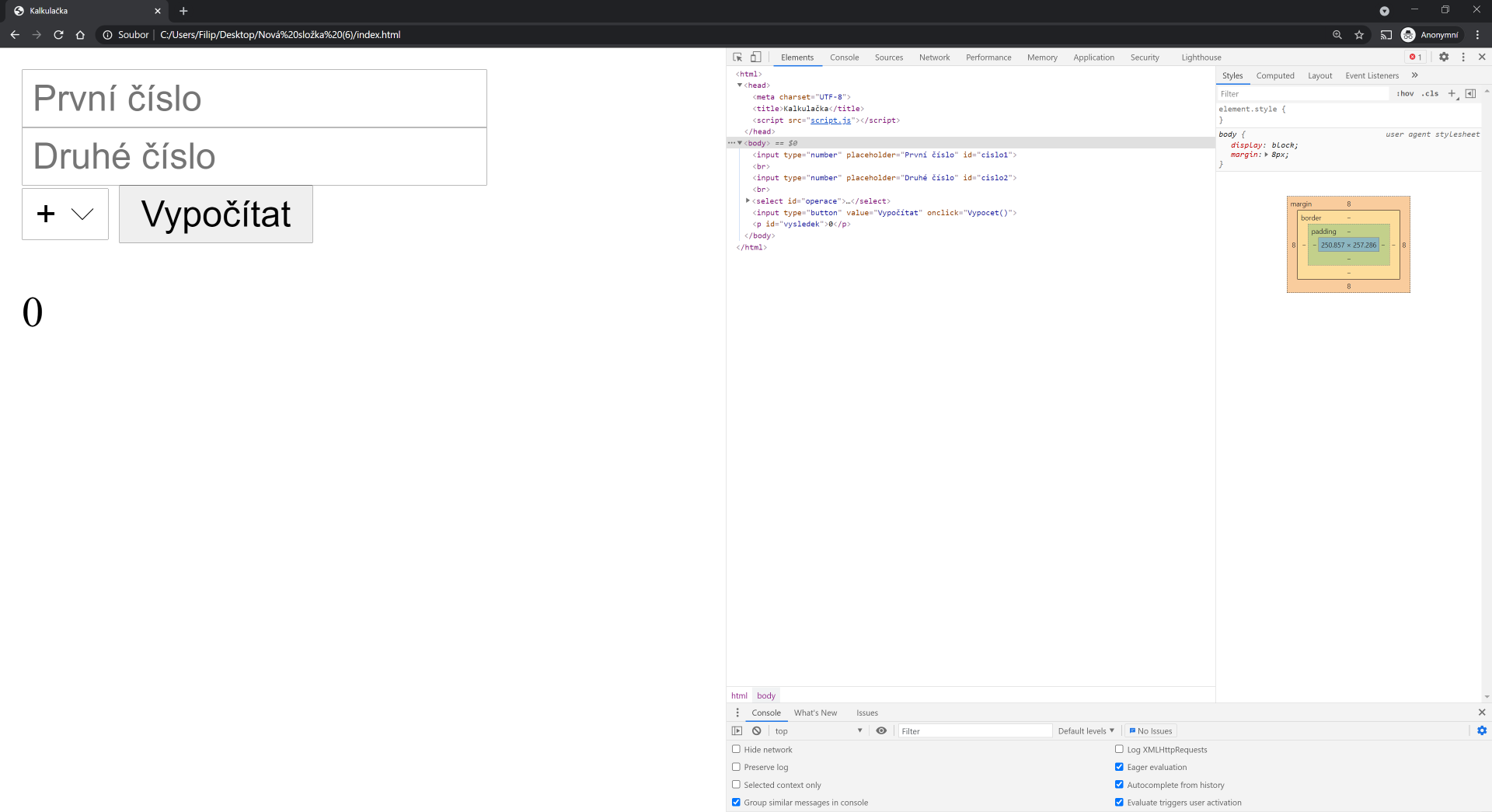Image resolution: width=1492 pixels, height=812 pixels.
Task: Open the Computed styles tab
Action: coord(1274,75)
